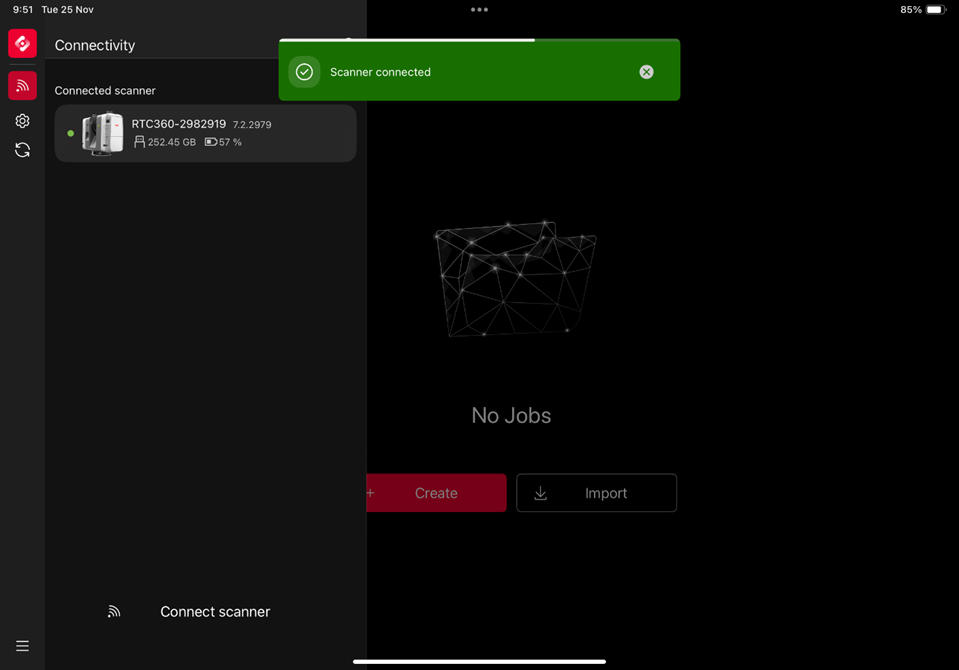Image resolution: width=959 pixels, height=670 pixels.
Task: Open the hamburger menu at bottom left
Action: [22, 646]
